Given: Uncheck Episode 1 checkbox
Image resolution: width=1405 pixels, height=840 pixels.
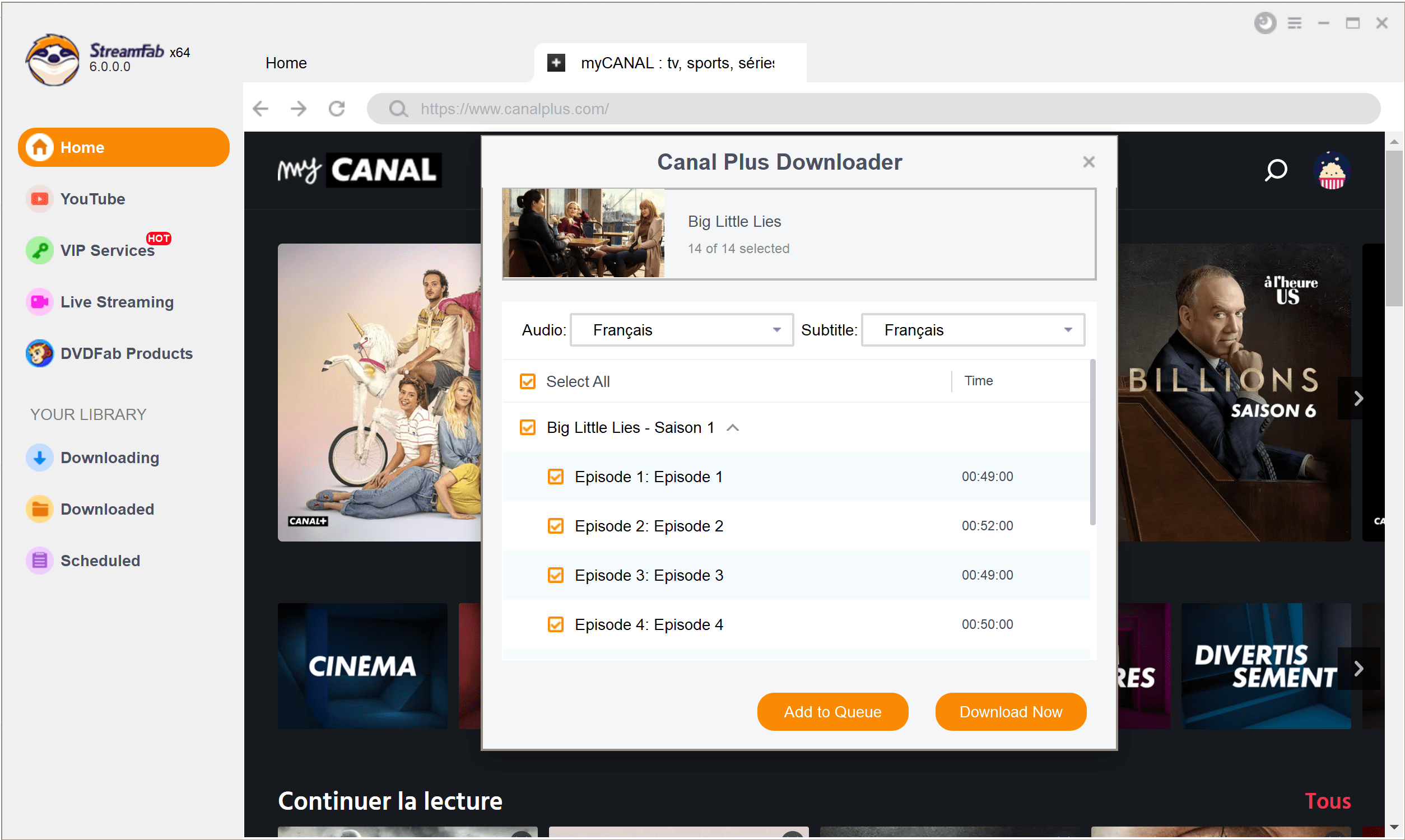Looking at the screenshot, I should (x=555, y=476).
